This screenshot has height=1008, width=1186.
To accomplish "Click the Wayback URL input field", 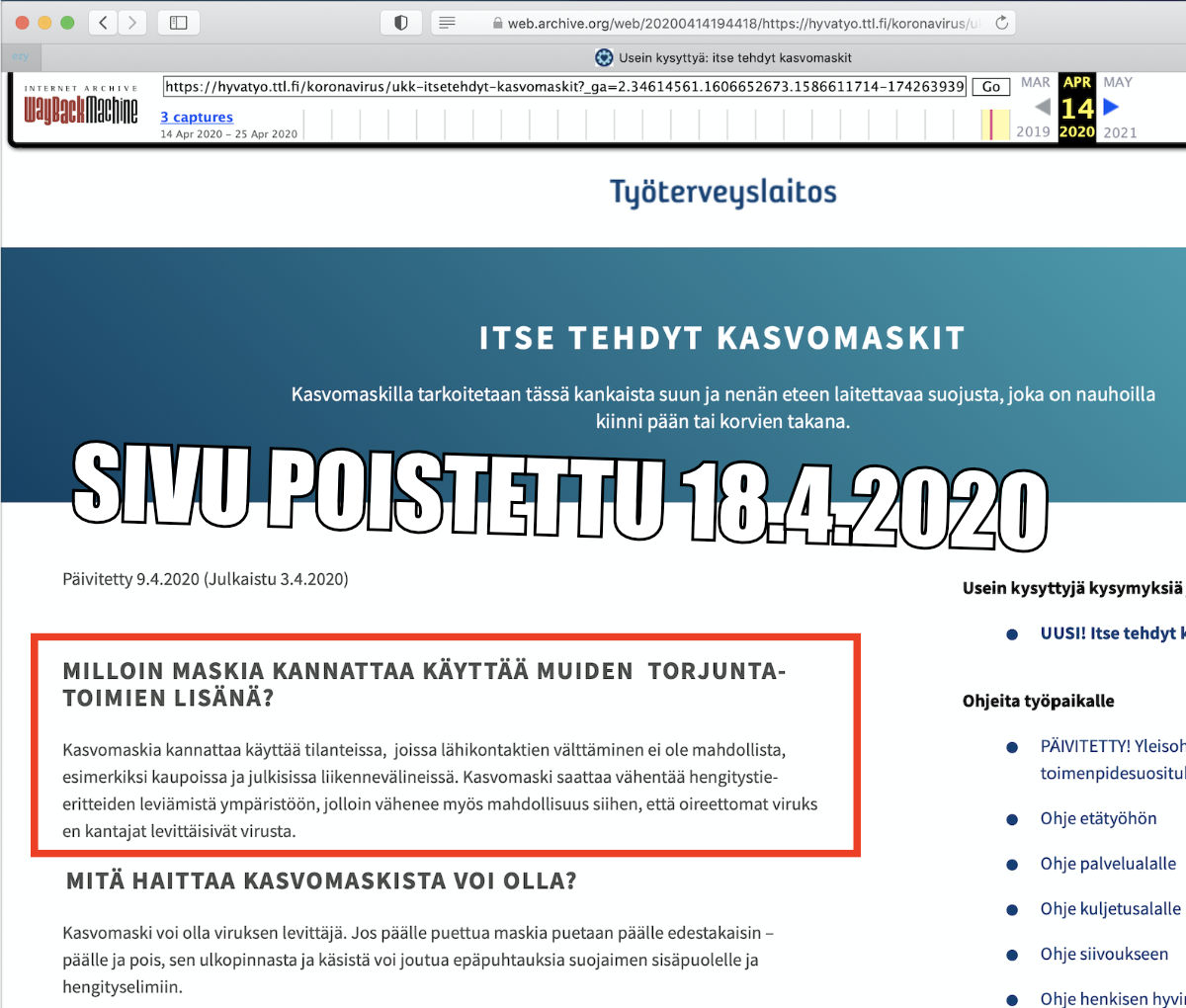I will pos(563,87).
